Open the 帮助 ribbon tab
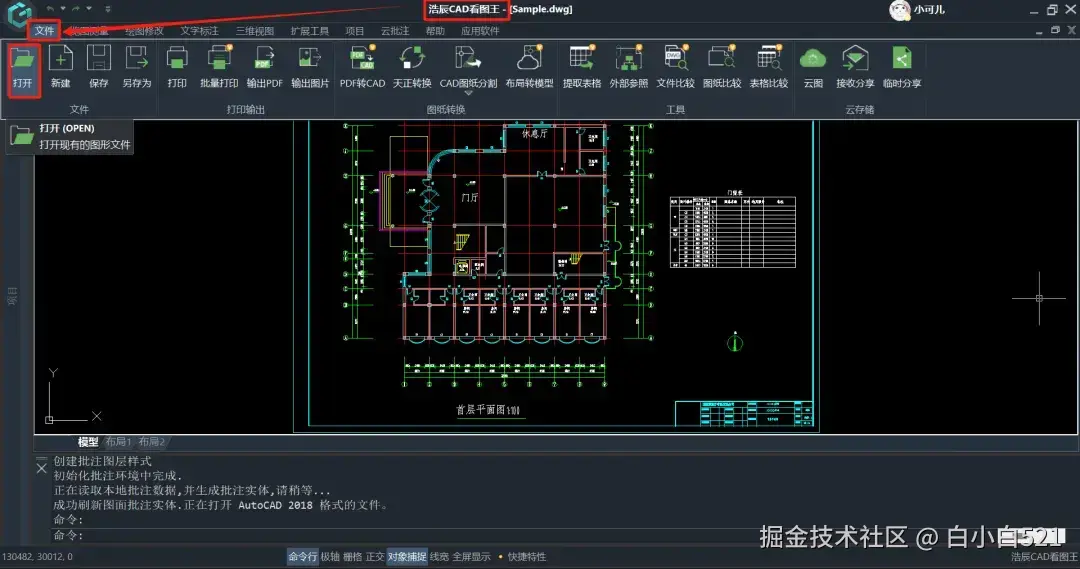Image resolution: width=1080 pixels, height=569 pixels. point(435,31)
